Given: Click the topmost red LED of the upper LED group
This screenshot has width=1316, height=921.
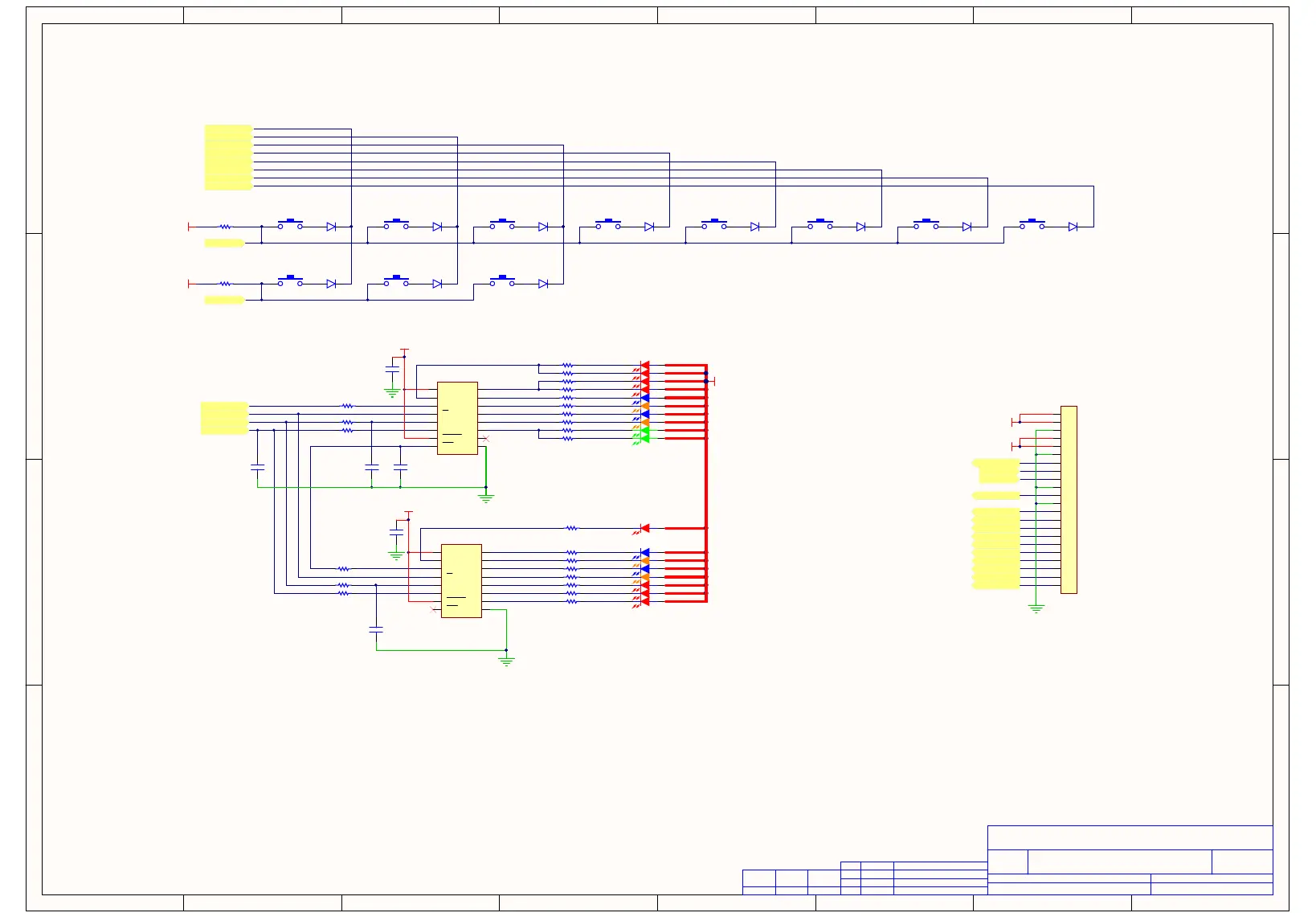Looking at the screenshot, I should coord(644,366).
